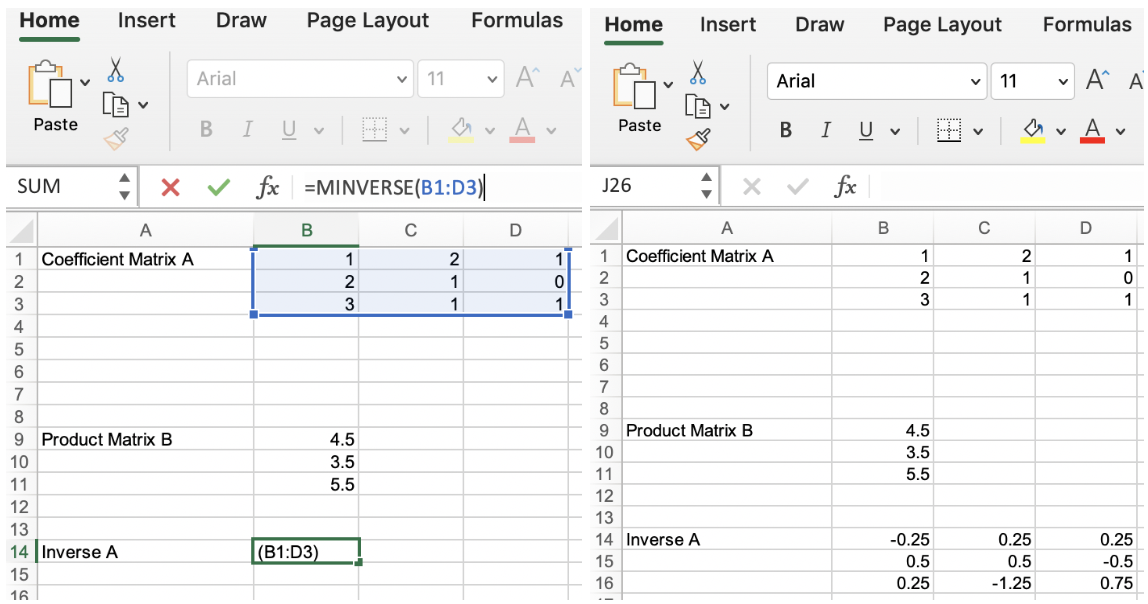The width and height of the screenshot is (1148, 604).
Task: Open Formulas tab in right window
Action: (x=1086, y=24)
